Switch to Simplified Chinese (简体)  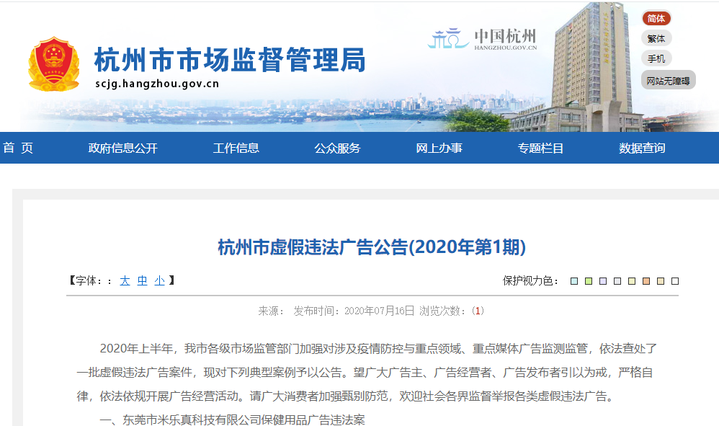(x=656, y=18)
